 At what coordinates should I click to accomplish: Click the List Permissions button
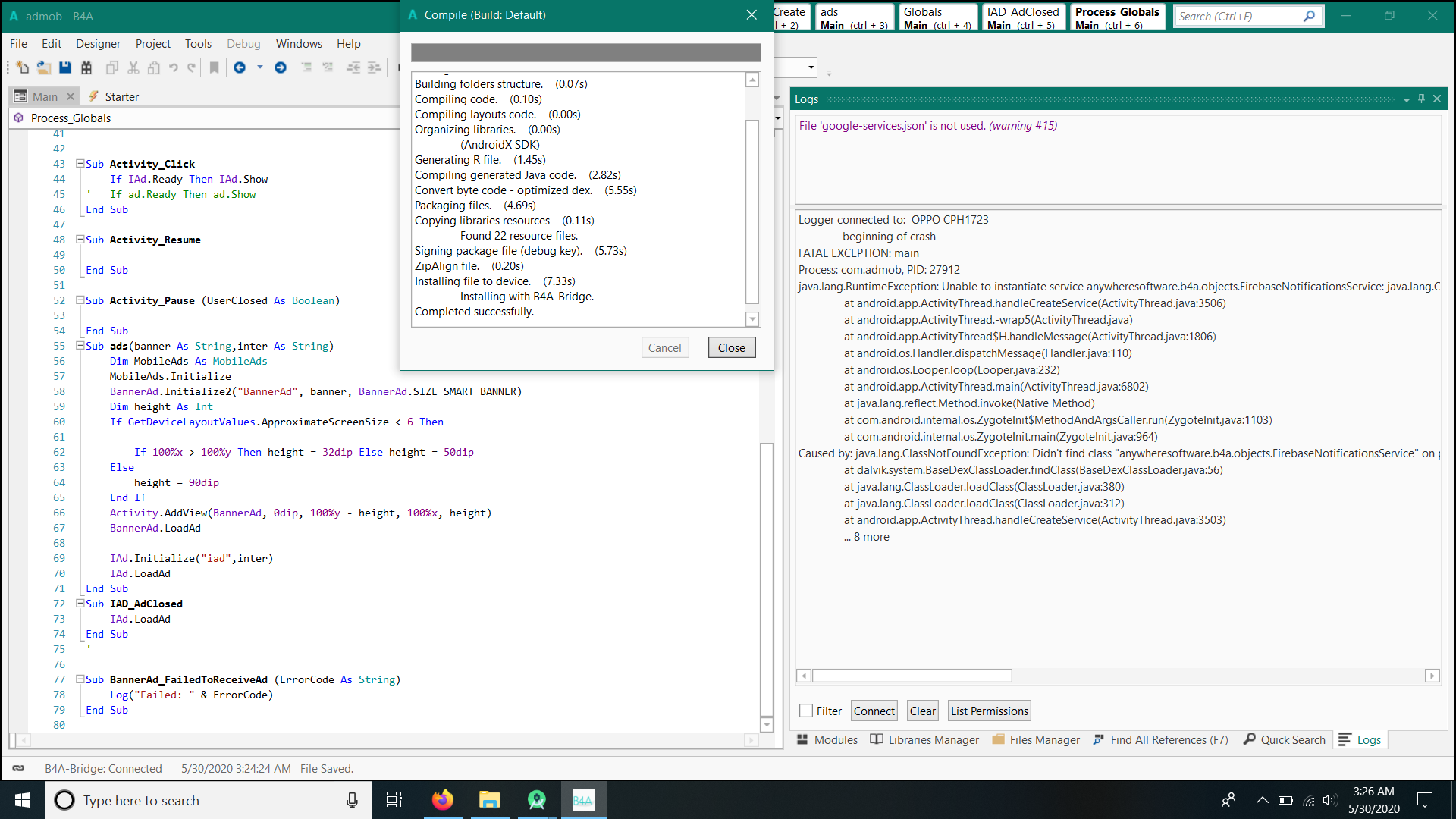pos(989,711)
